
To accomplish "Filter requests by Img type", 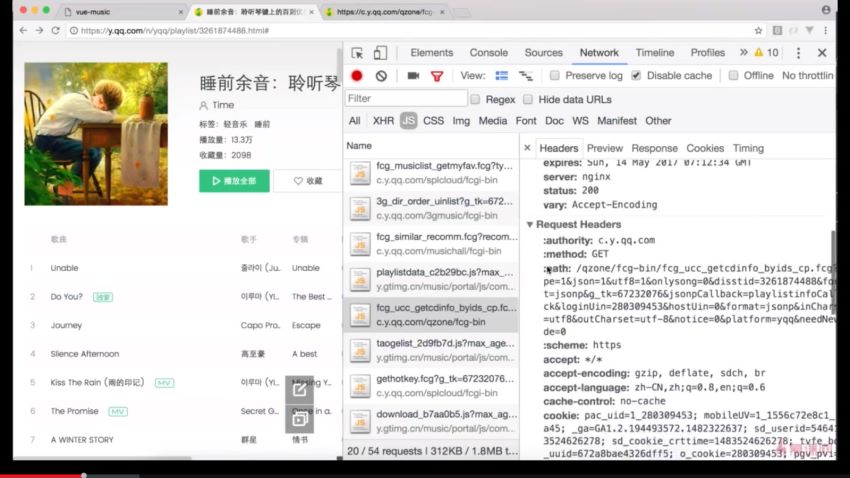I will coord(461,121).
